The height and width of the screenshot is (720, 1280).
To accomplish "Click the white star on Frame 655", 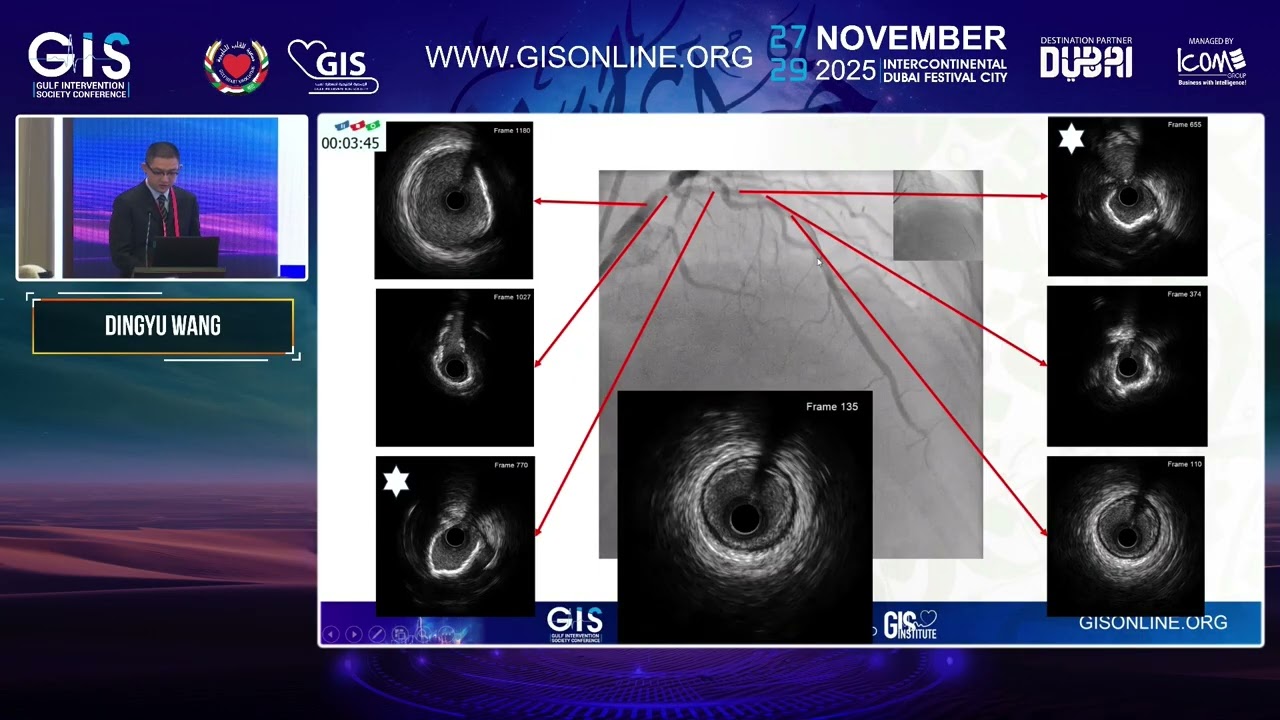I will (1071, 139).
